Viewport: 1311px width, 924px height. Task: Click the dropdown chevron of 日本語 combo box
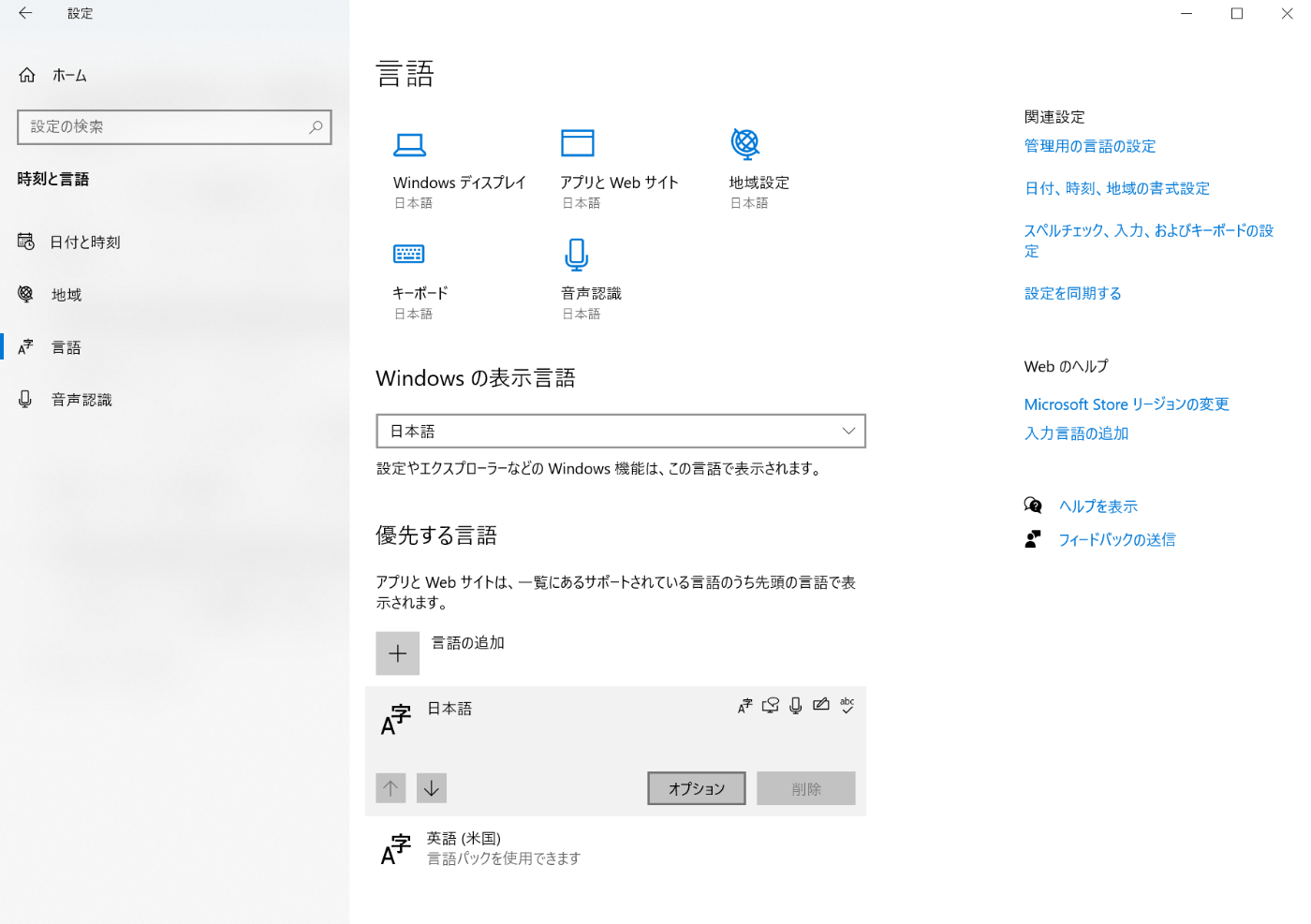point(848,431)
